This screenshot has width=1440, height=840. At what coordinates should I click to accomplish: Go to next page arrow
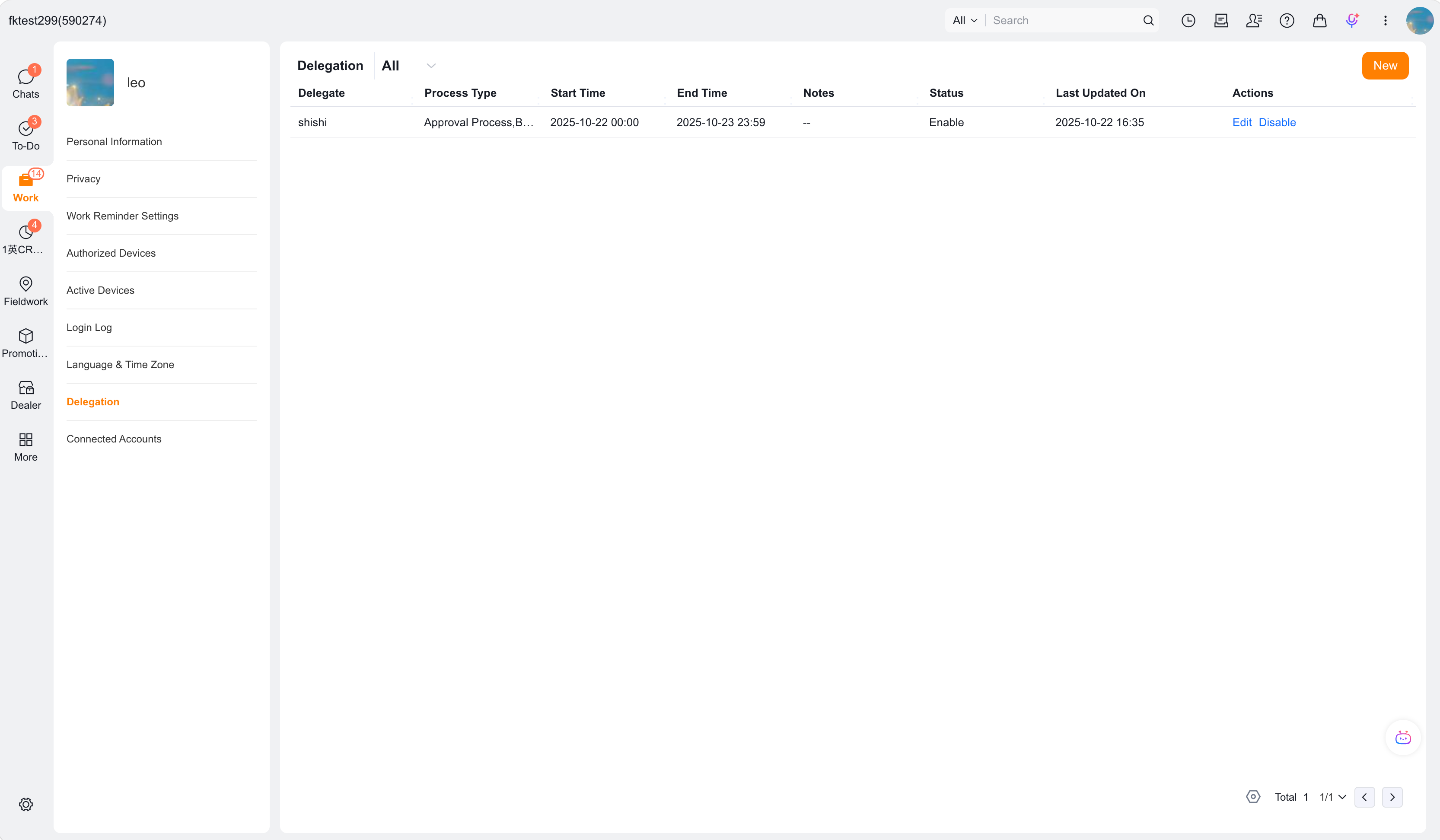click(1392, 797)
